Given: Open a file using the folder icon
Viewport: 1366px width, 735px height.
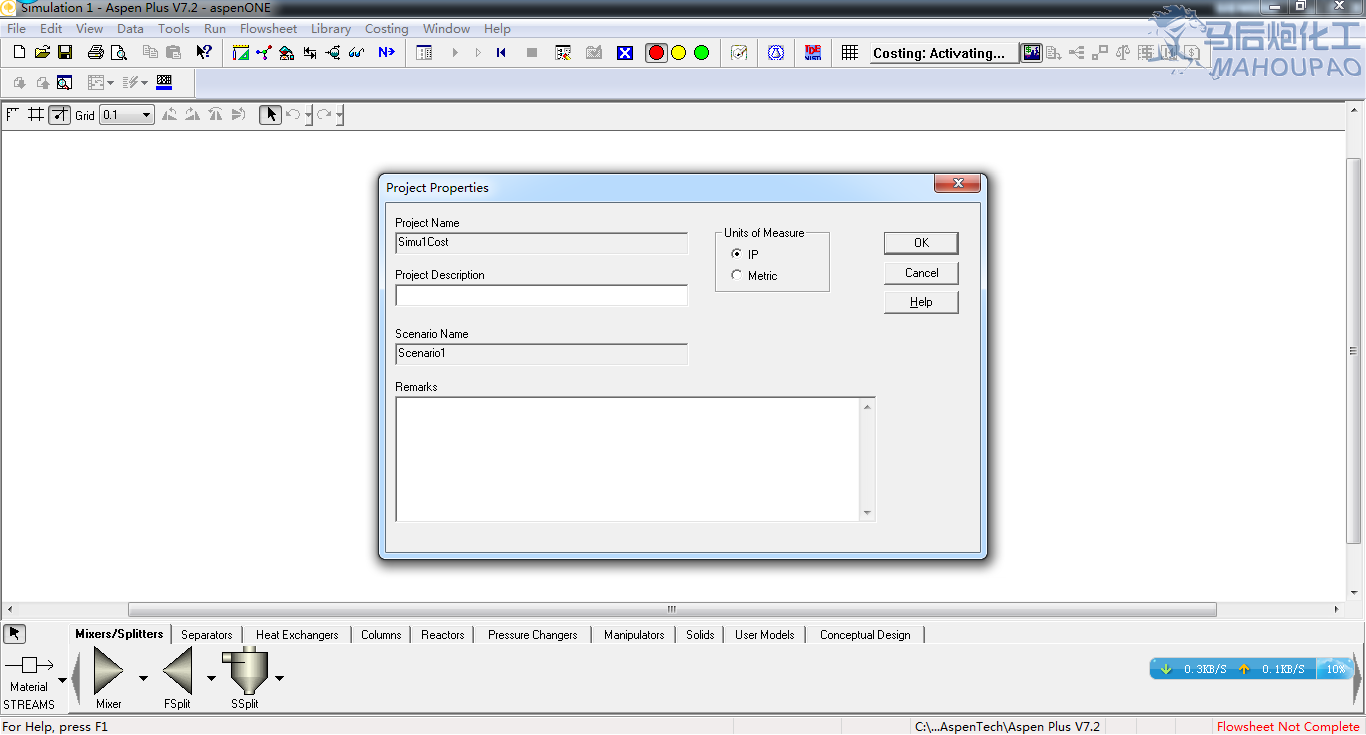Looking at the screenshot, I should (42, 52).
